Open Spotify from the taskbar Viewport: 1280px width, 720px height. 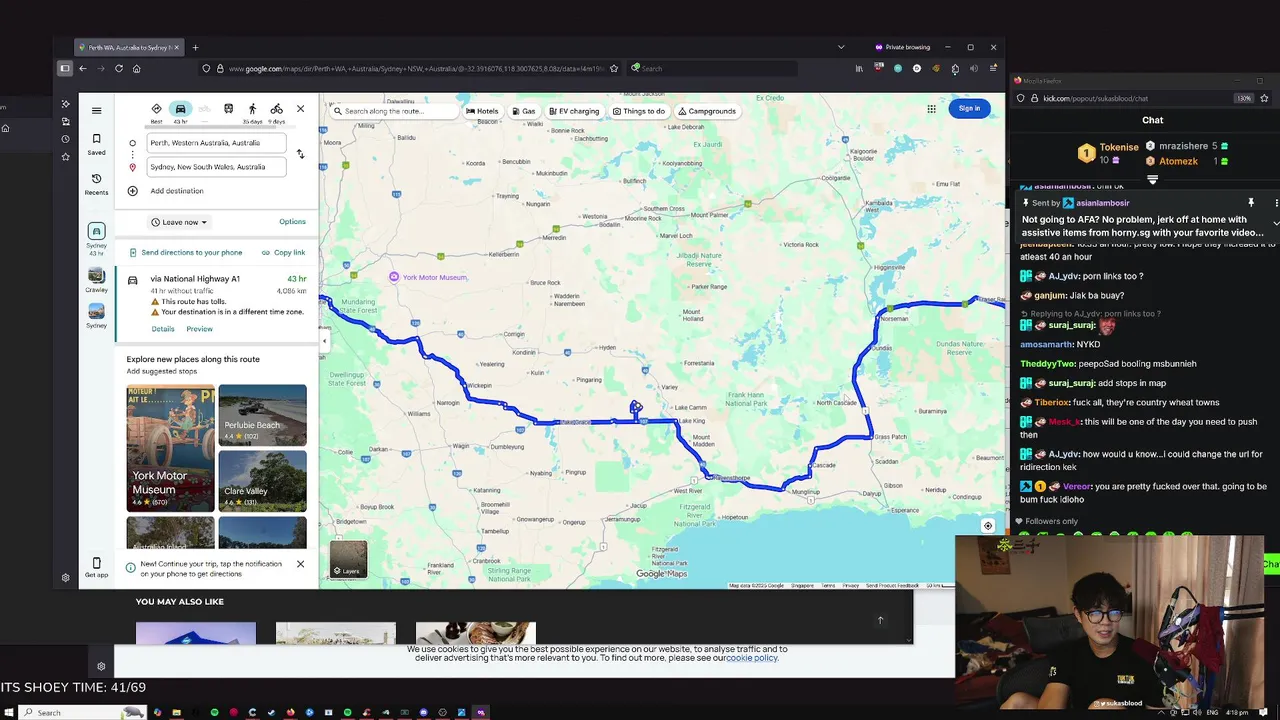(214, 712)
